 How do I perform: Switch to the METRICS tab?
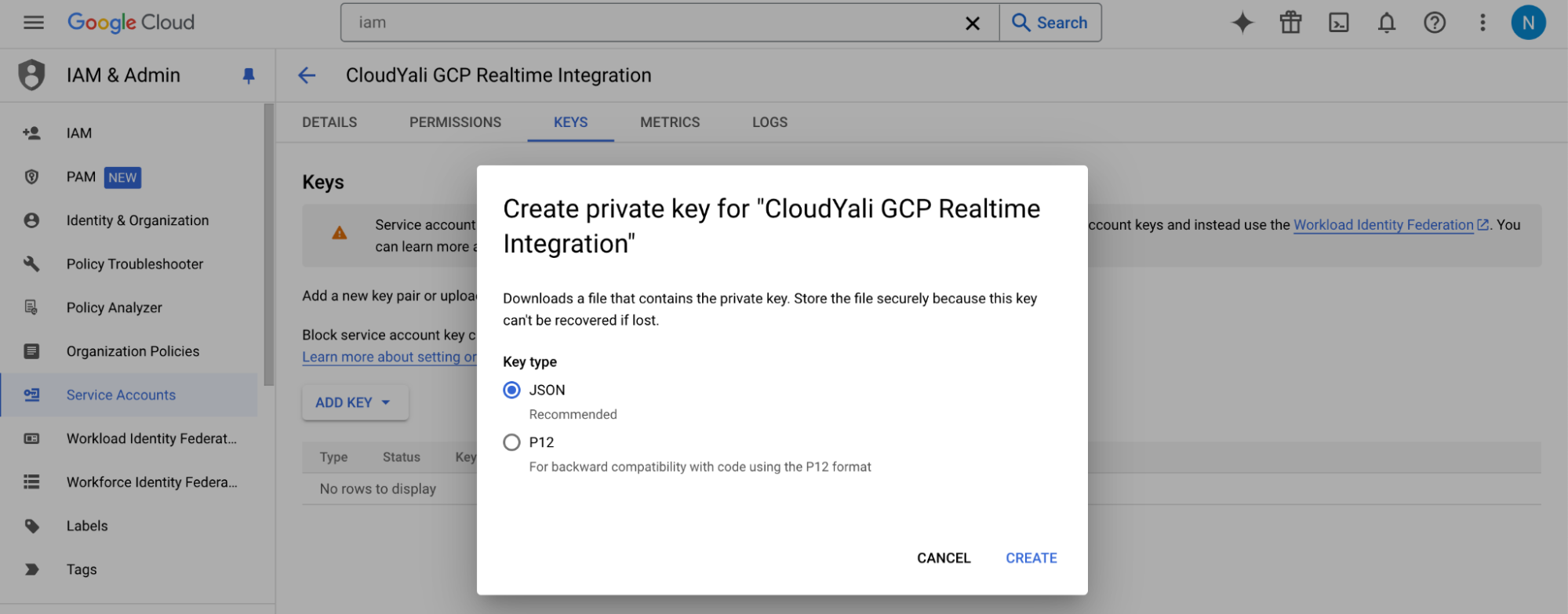(670, 122)
